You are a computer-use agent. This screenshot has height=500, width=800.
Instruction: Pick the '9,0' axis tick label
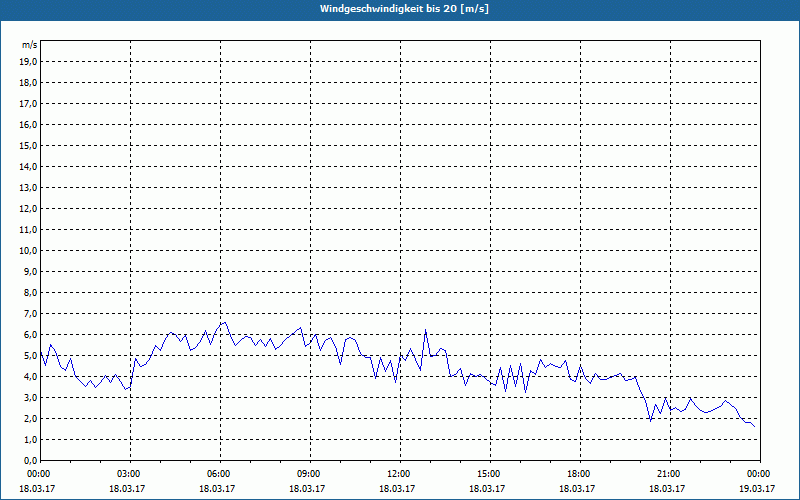[x=30, y=271]
